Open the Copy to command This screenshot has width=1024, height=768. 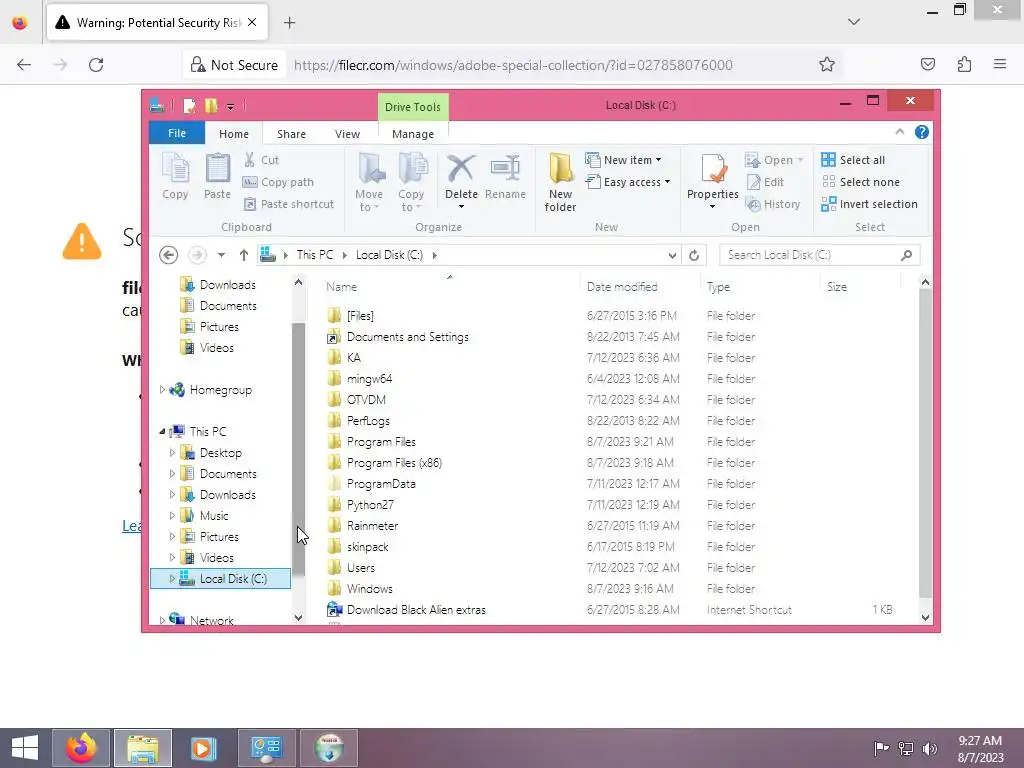tap(411, 182)
